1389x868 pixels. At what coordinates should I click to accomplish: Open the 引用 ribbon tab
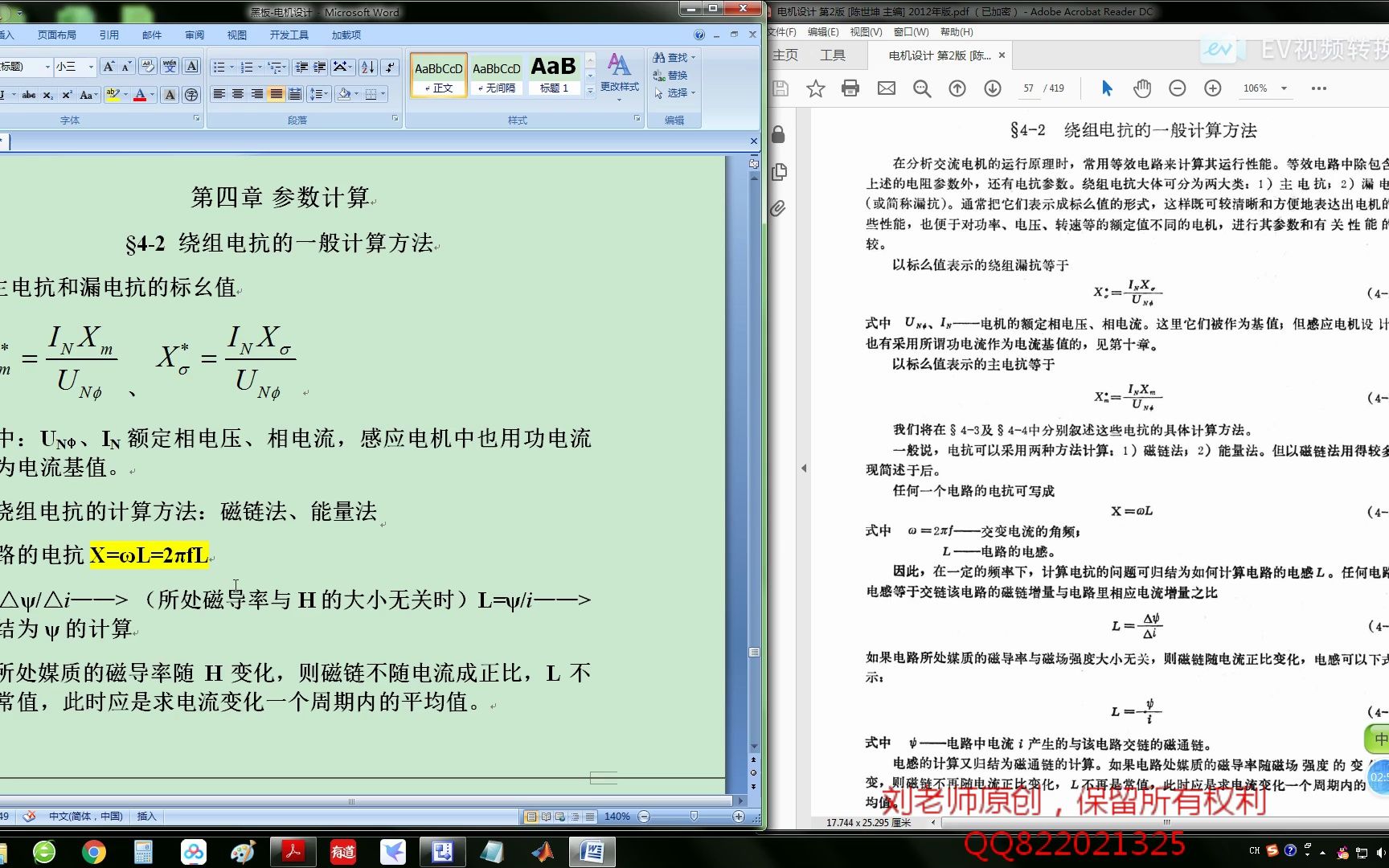[x=109, y=35]
